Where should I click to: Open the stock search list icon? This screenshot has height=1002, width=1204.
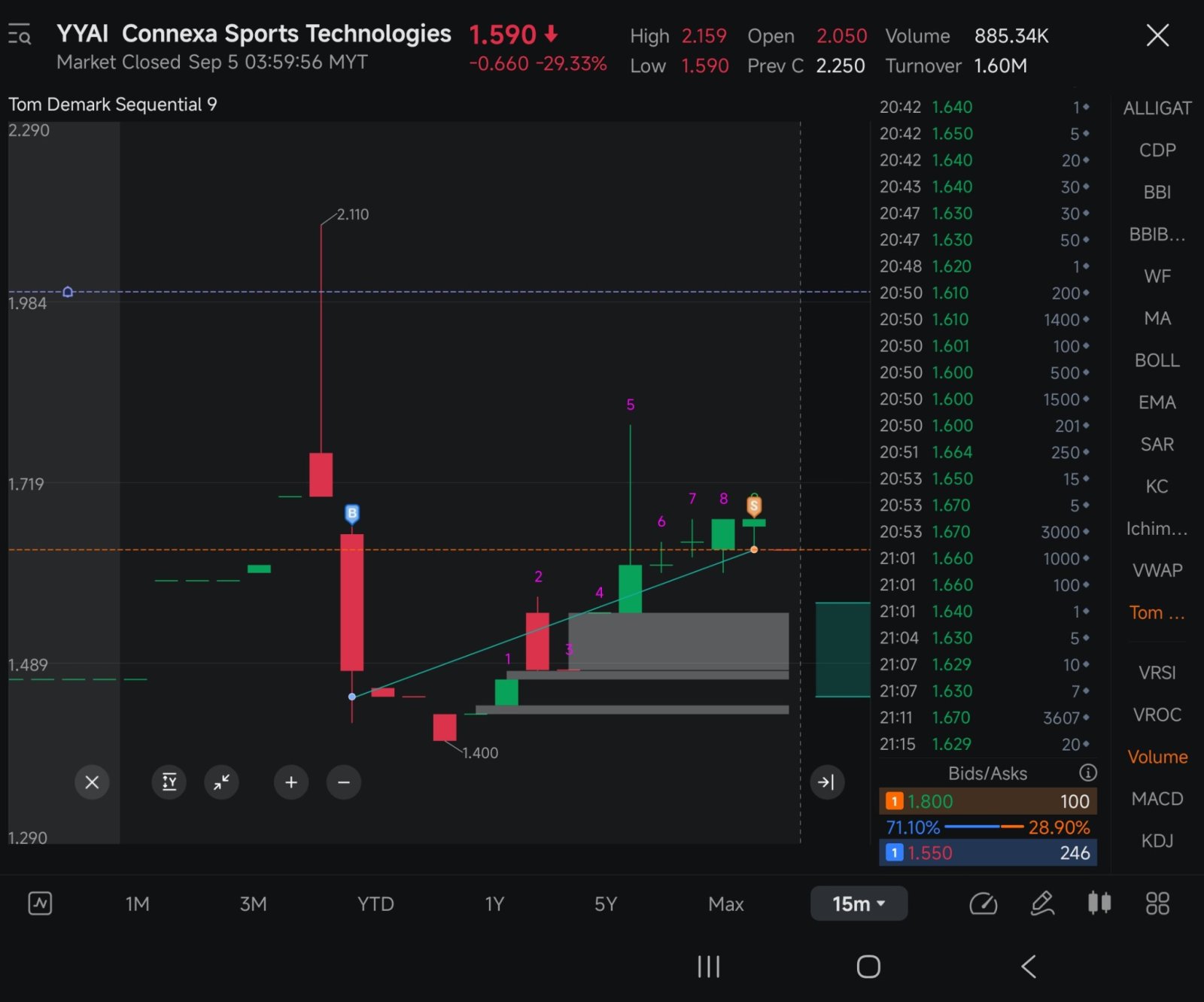pos(20,35)
